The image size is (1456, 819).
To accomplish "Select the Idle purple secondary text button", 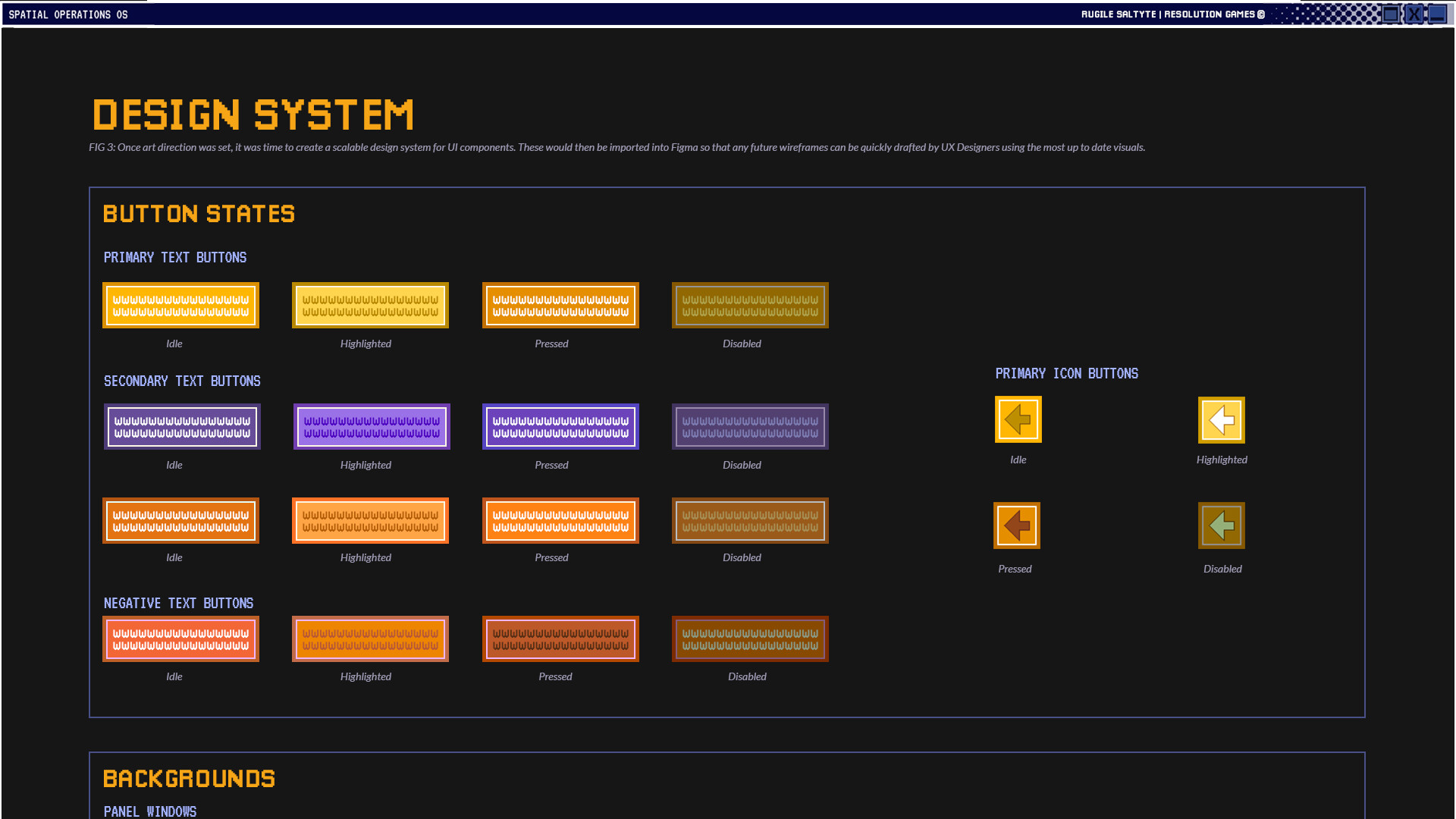I will point(181,426).
